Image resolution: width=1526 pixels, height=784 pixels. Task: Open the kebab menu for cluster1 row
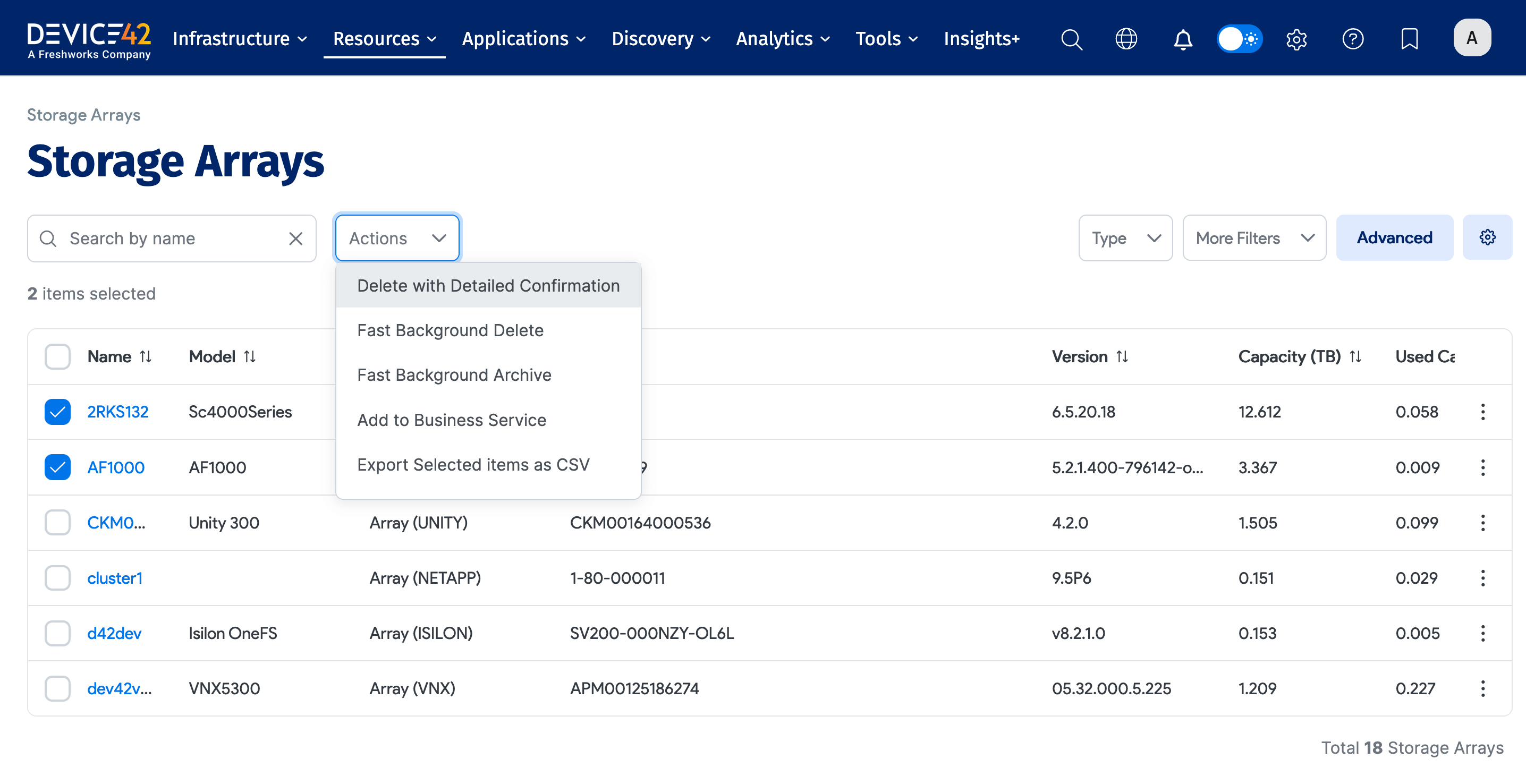tap(1483, 577)
